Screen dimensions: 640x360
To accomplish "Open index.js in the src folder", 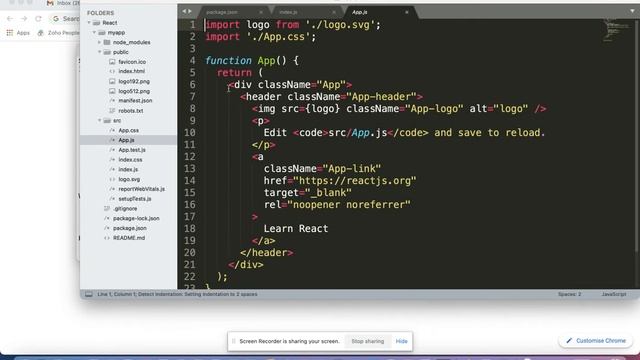I will [128, 169].
